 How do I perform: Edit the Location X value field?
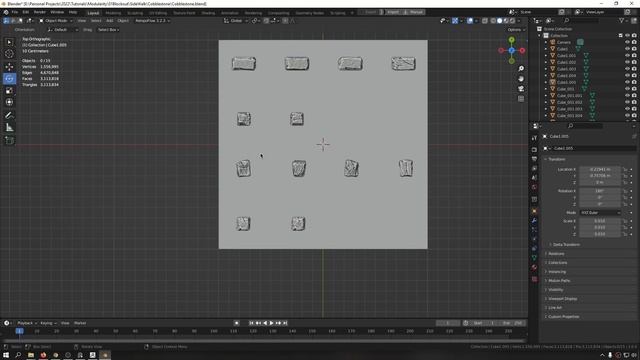[x=600, y=169]
